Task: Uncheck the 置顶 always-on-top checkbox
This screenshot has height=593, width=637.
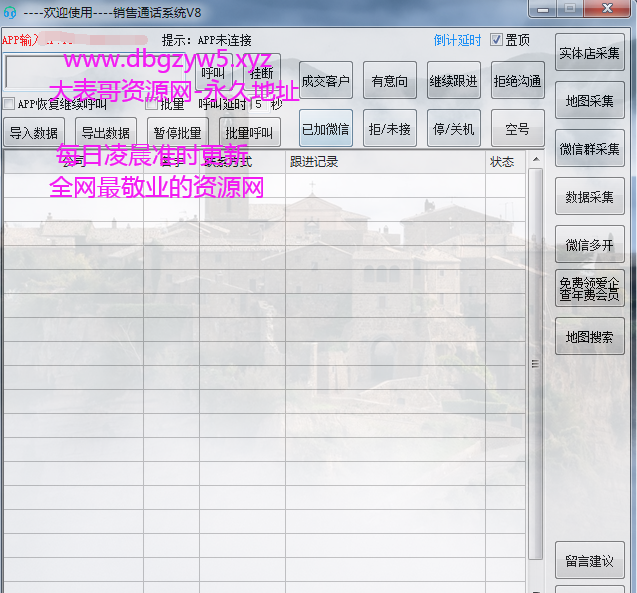Action: coord(497,40)
